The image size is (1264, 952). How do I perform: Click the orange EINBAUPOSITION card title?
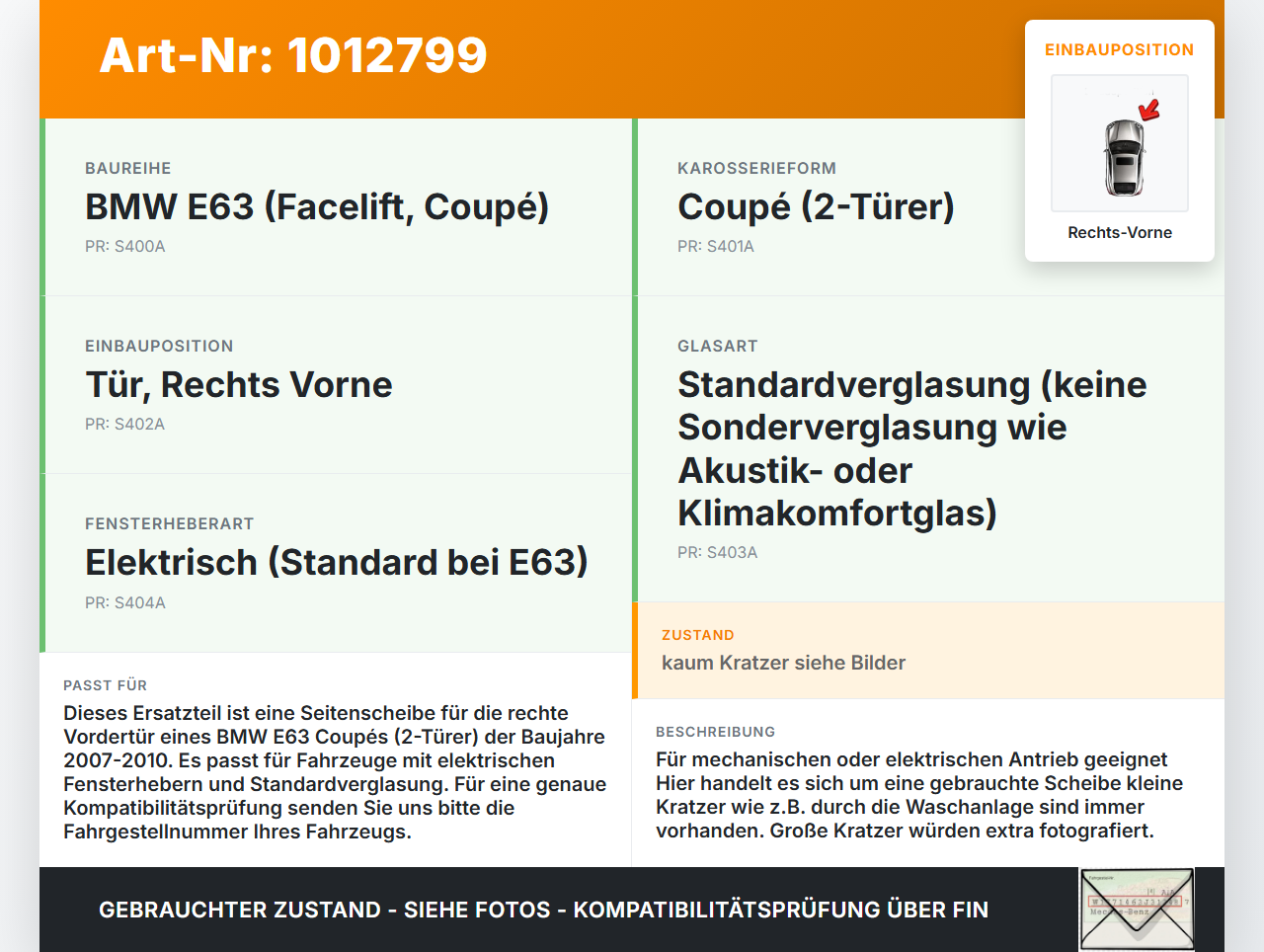[1120, 49]
